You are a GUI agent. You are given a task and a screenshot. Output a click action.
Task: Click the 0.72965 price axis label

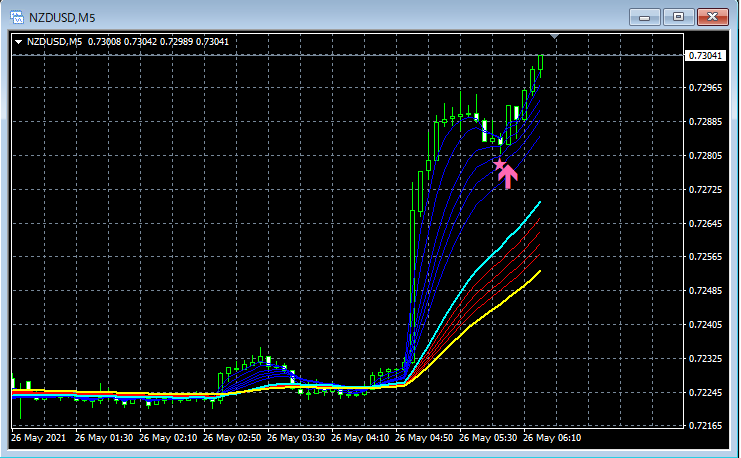click(x=705, y=88)
